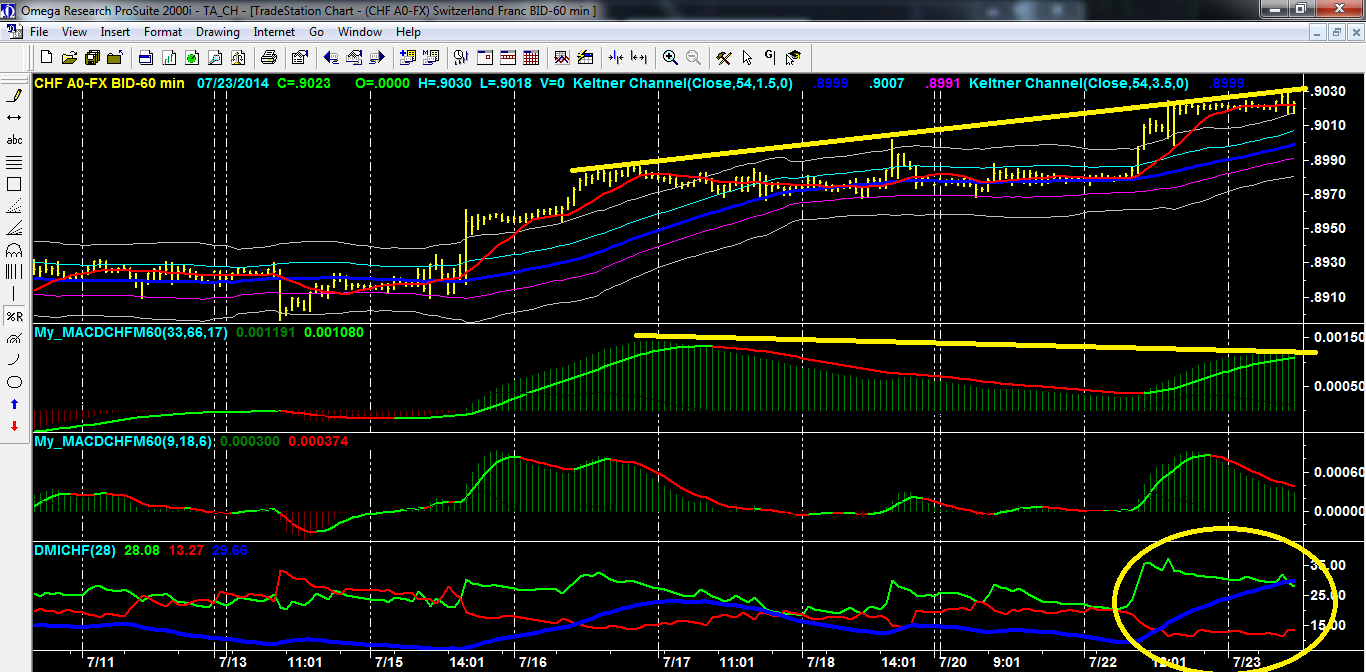Restore down the inner chart window
This screenshot has width=1366, height=672.
(1334, 32)
